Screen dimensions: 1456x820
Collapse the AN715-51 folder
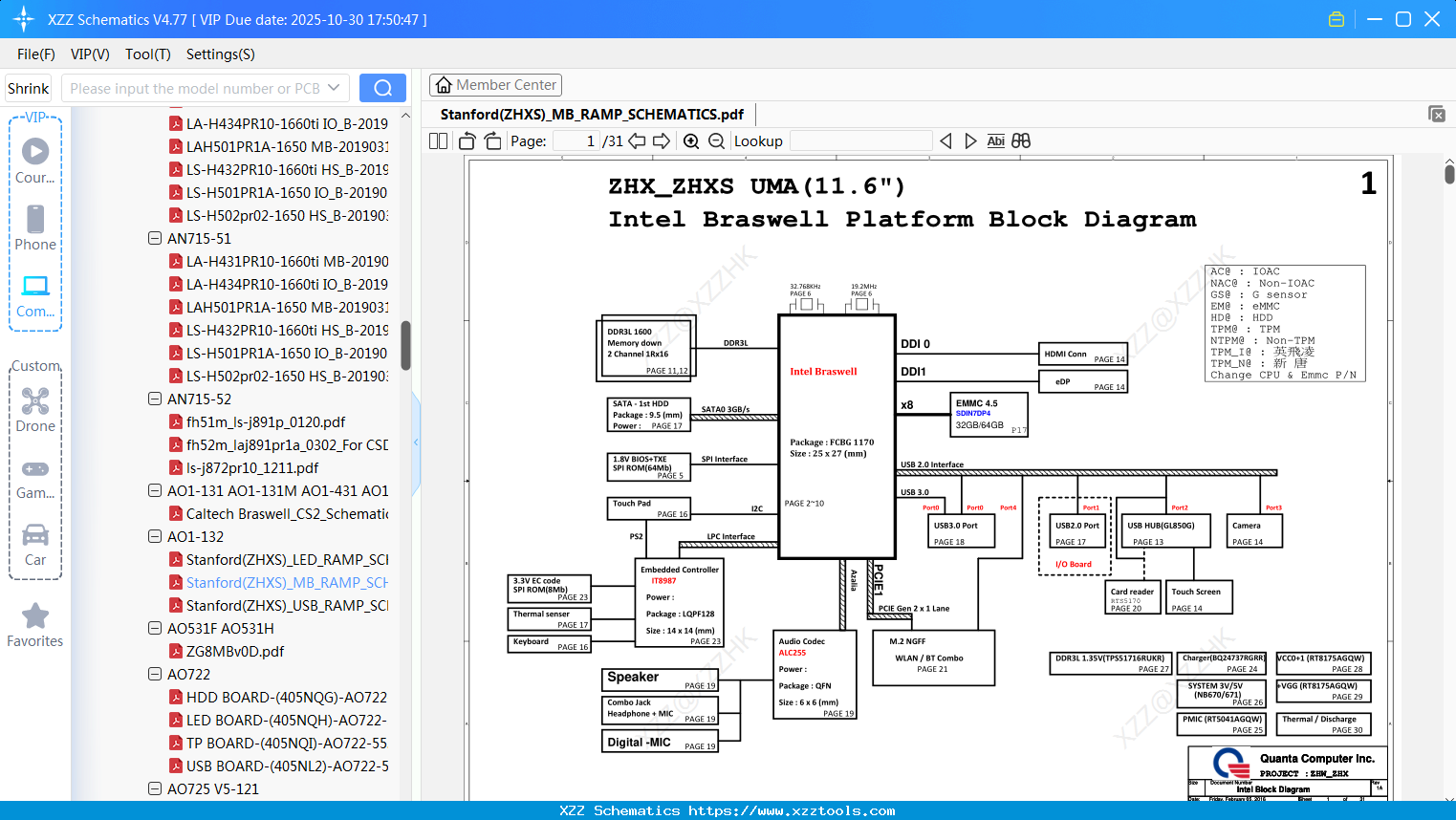click(x=155, y=238)
